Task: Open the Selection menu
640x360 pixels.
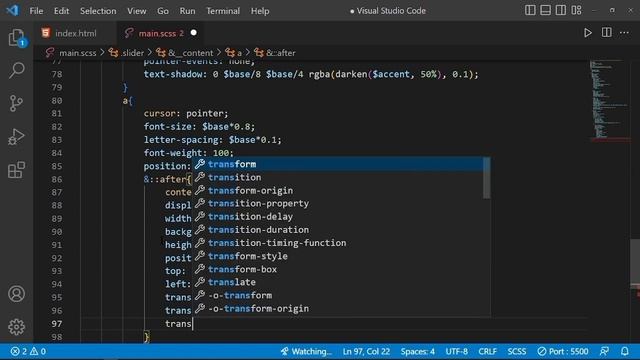Action: (98, 11)
